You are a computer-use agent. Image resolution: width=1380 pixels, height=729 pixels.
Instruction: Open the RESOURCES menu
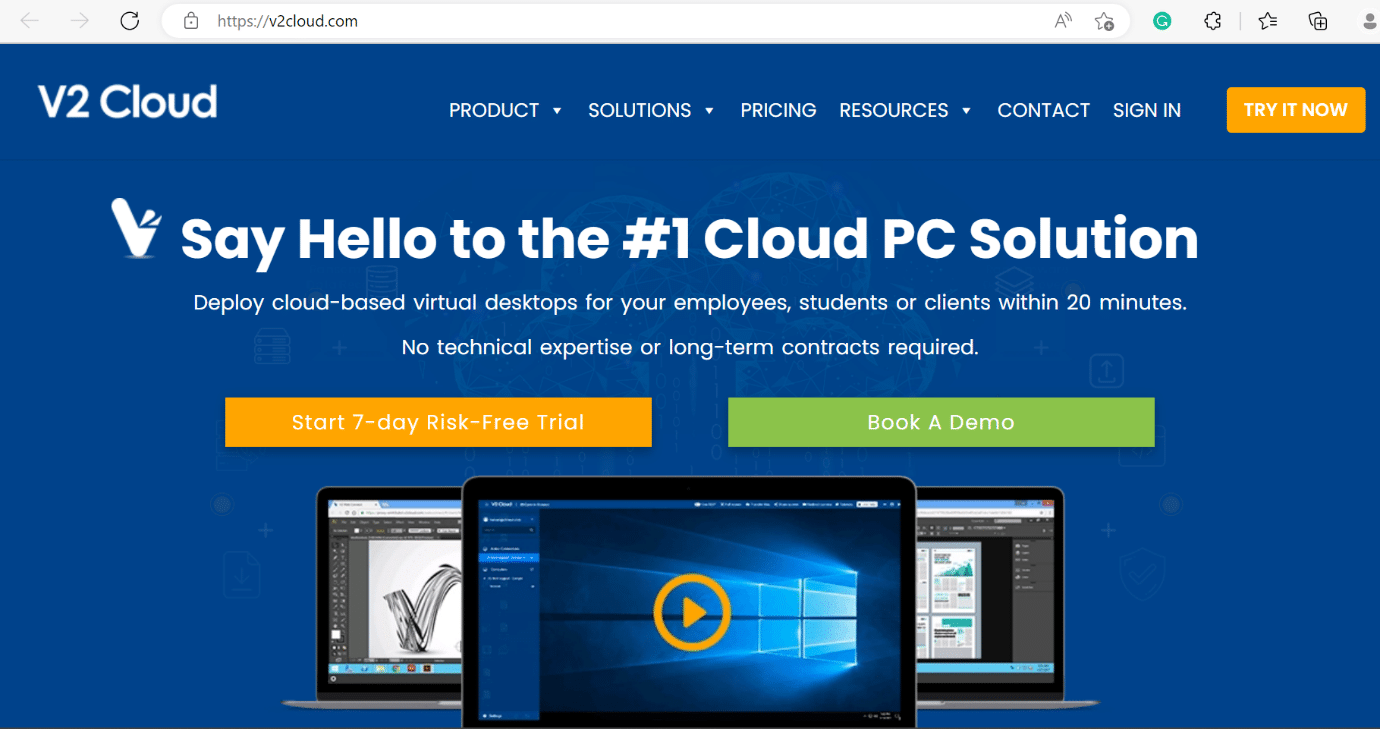894,110
